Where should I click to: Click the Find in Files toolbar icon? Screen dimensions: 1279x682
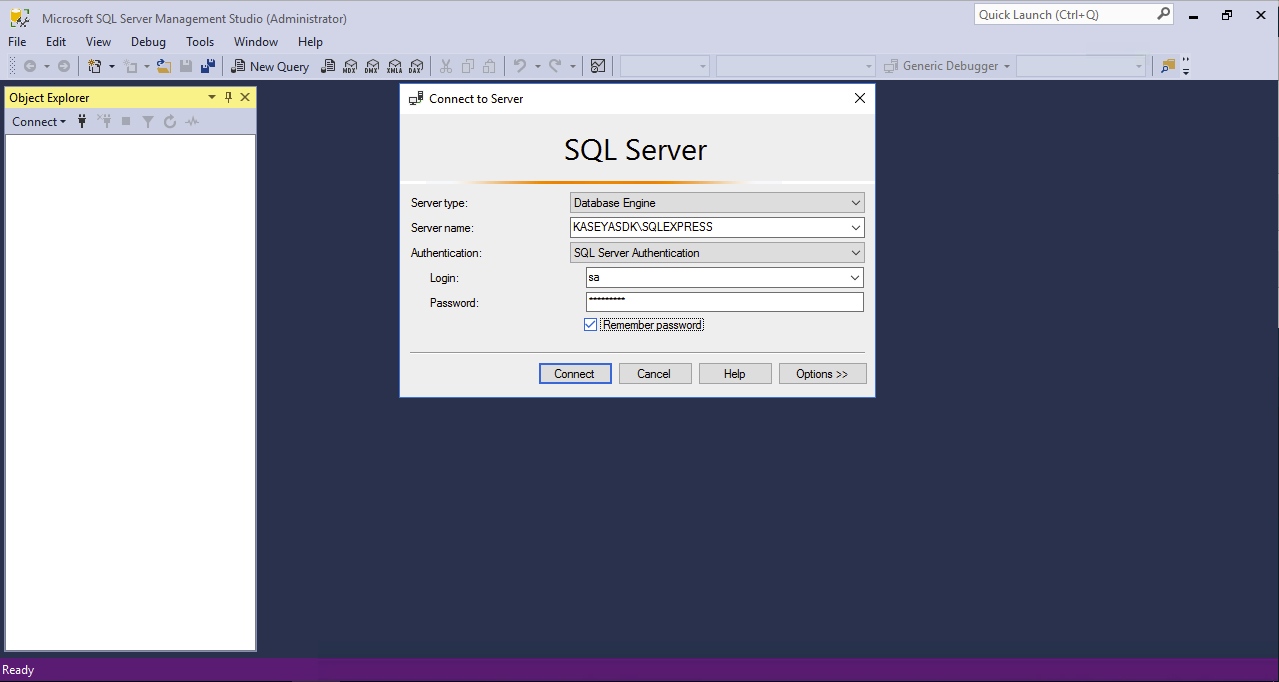pos(1168,66)
